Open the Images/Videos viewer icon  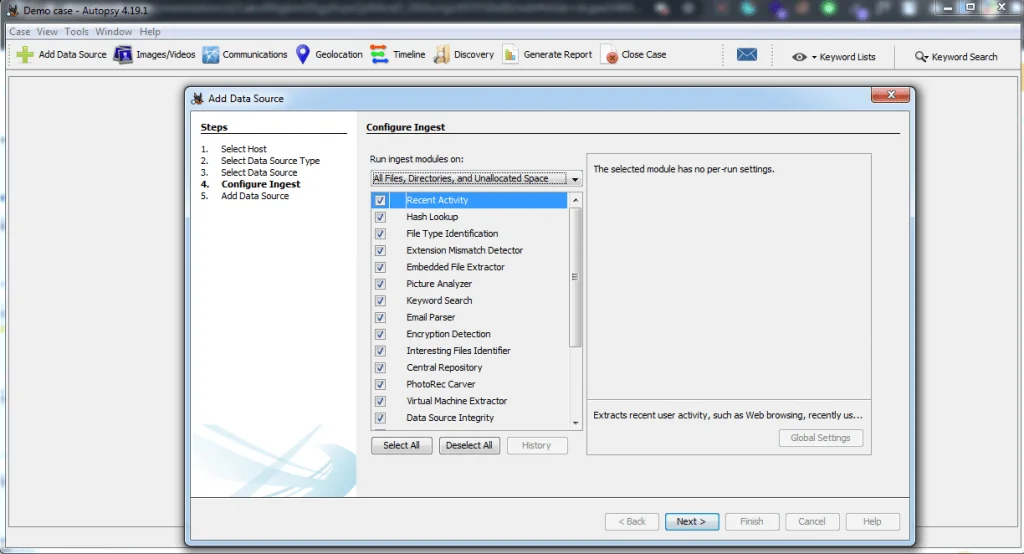point(123,54)
